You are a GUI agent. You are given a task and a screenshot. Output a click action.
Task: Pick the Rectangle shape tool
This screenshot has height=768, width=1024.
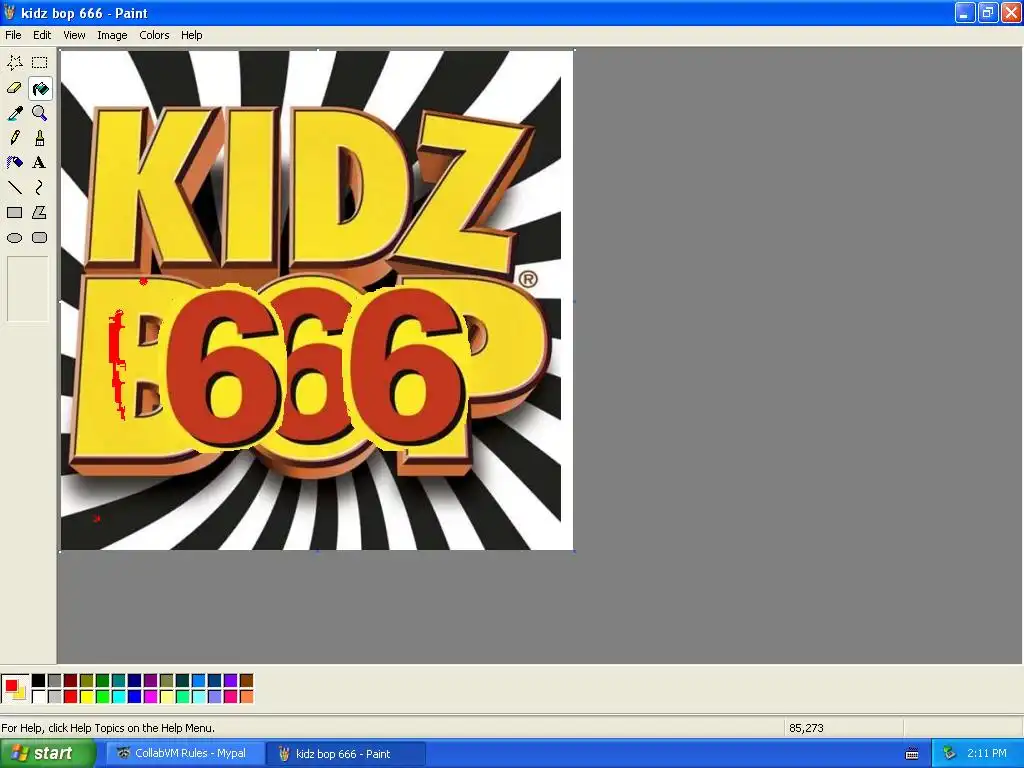(x=15, y=213)
